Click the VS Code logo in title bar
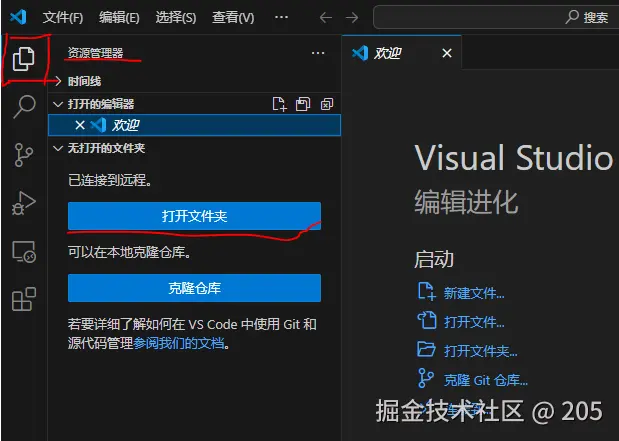 point(18,17)
